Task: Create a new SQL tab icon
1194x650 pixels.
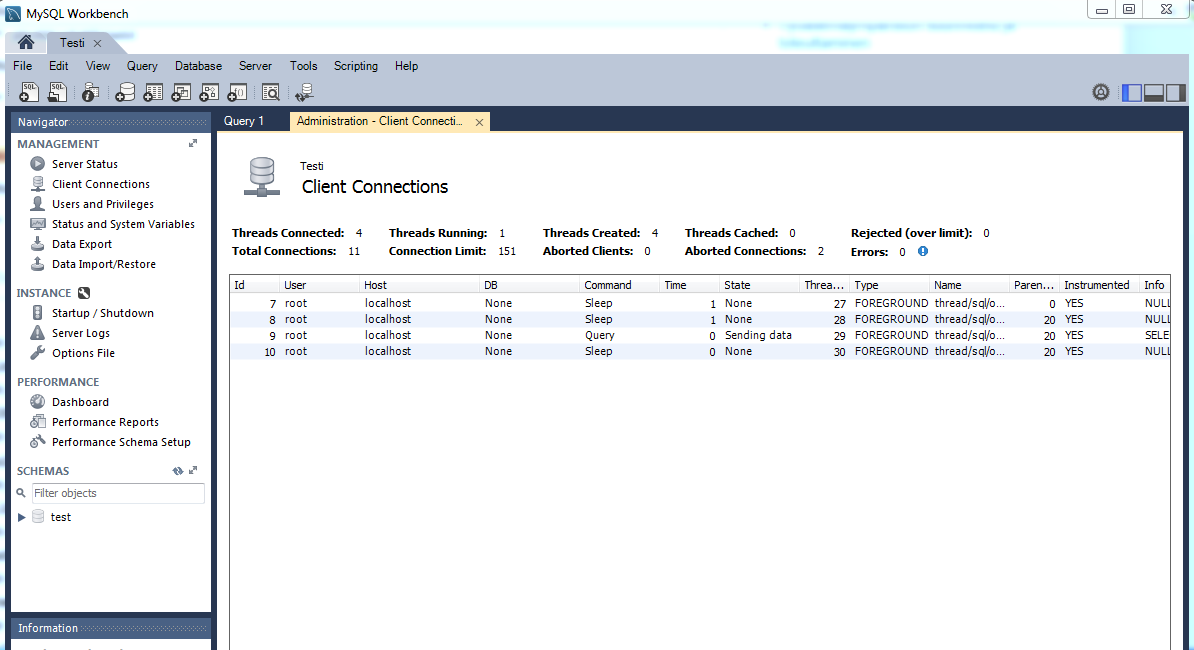Action: (x=29, y=92)
